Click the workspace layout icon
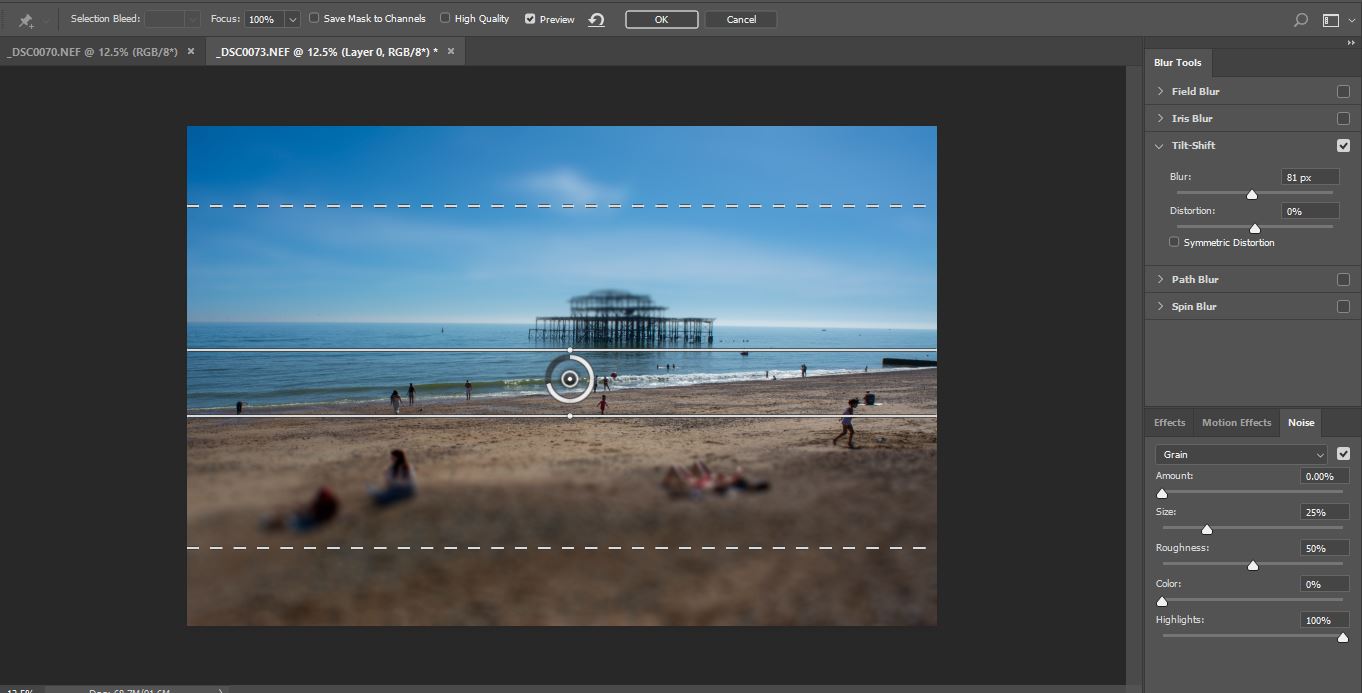Viewport: 1362px width, 693px height. (1330, 20)
